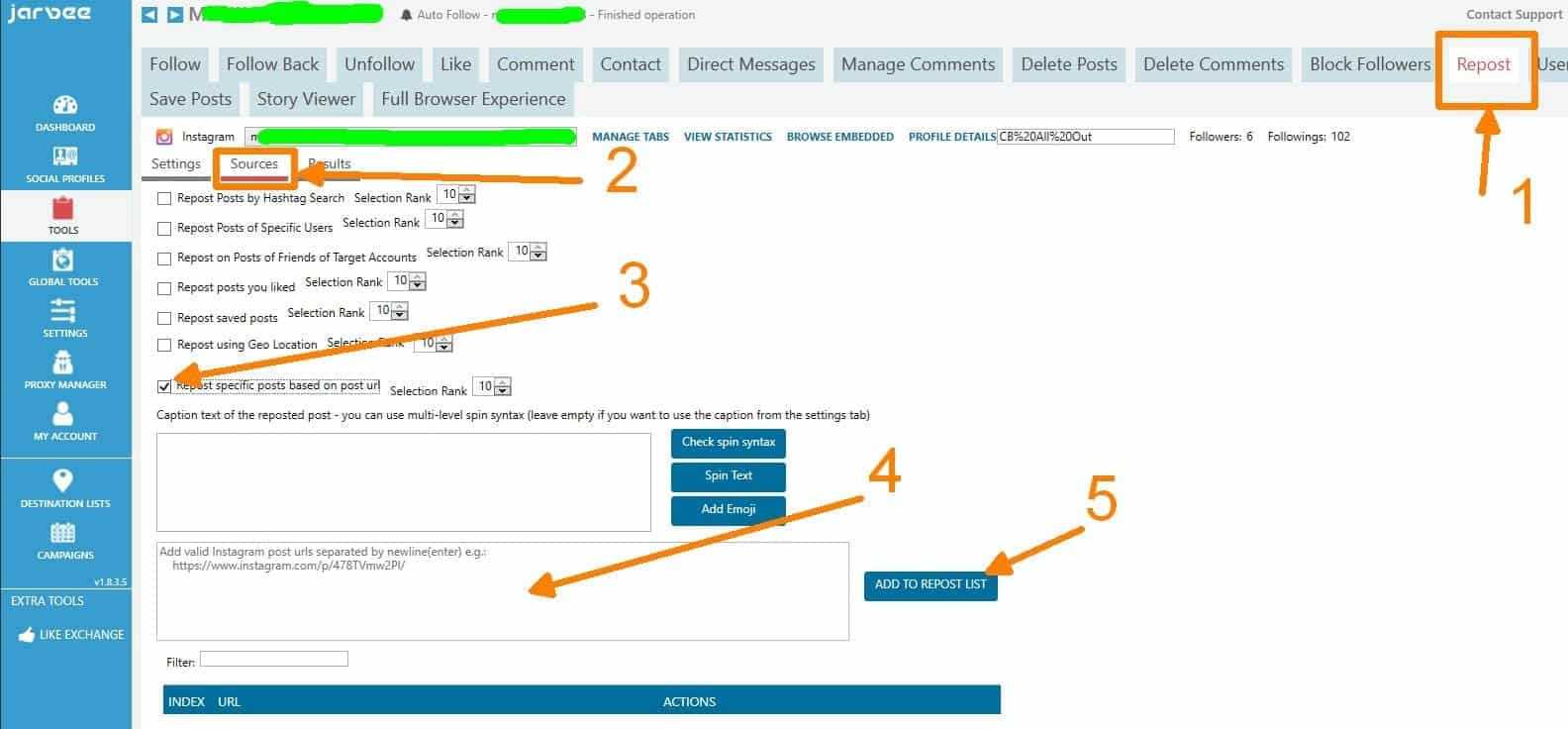This screenshot has width=1568, height=729.
Task: Click Contact Support link
Action: tap(1515, 15)
